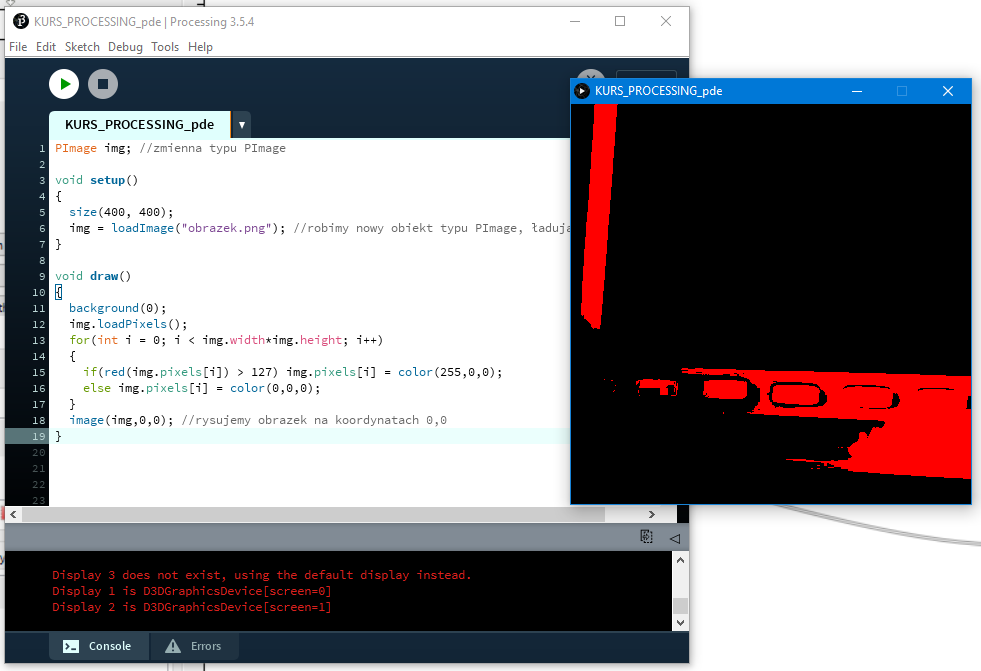This screenshot has height=671, width=981.
Task: Select the KURS_PROCESSING_pde editor tab
Action: [140, 124]
